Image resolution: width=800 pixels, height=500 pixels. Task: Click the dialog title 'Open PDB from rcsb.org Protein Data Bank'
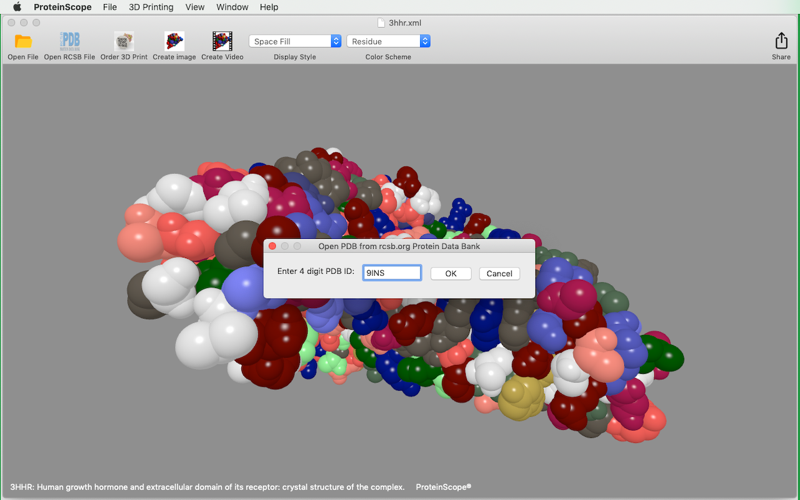399,246
